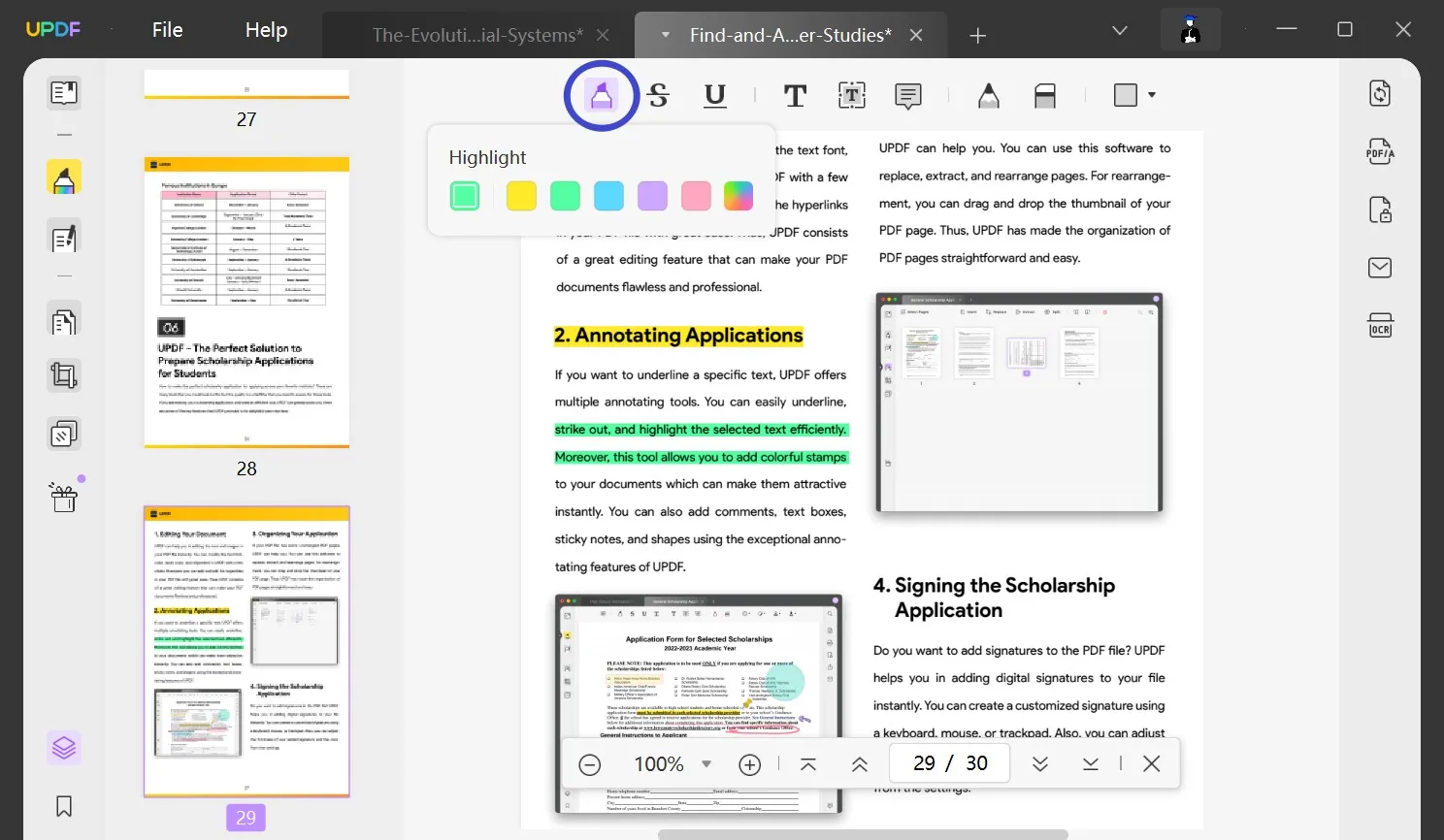1444x840 pixels.
Task: Open the Layers panel icon
Action: pos(64,748)
